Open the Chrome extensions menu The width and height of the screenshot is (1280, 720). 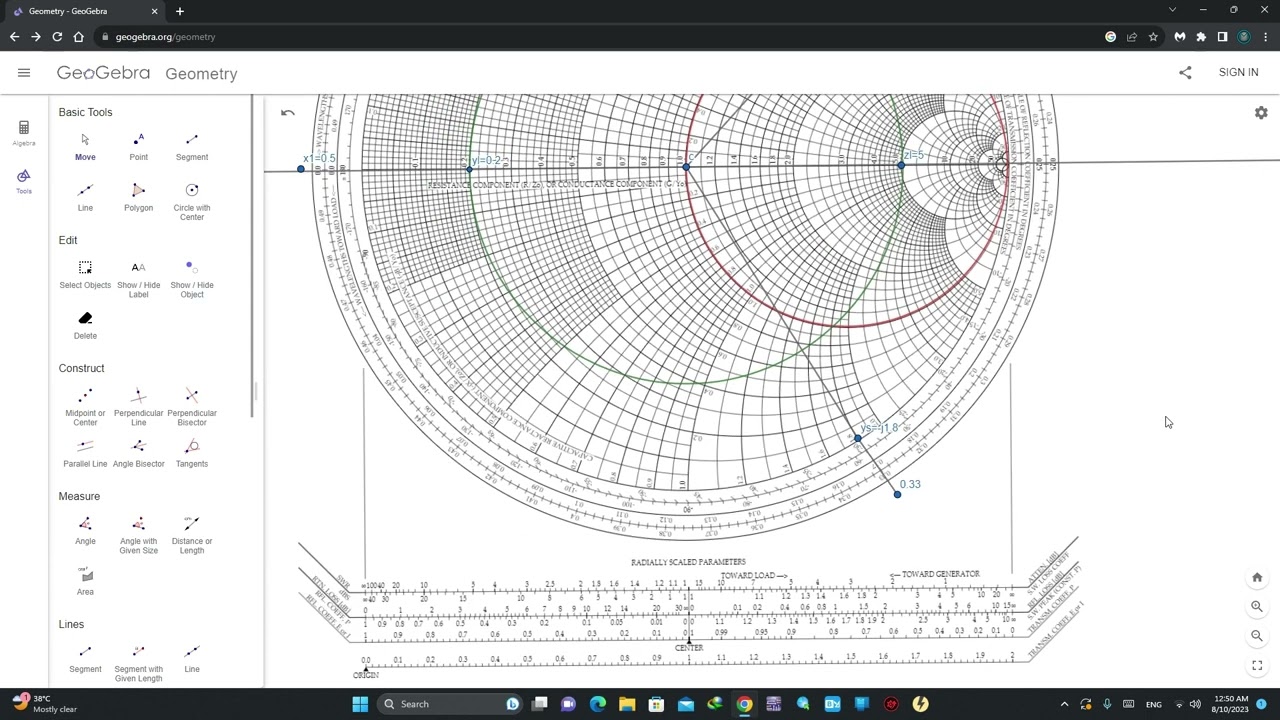click(x=1201, y=37)
